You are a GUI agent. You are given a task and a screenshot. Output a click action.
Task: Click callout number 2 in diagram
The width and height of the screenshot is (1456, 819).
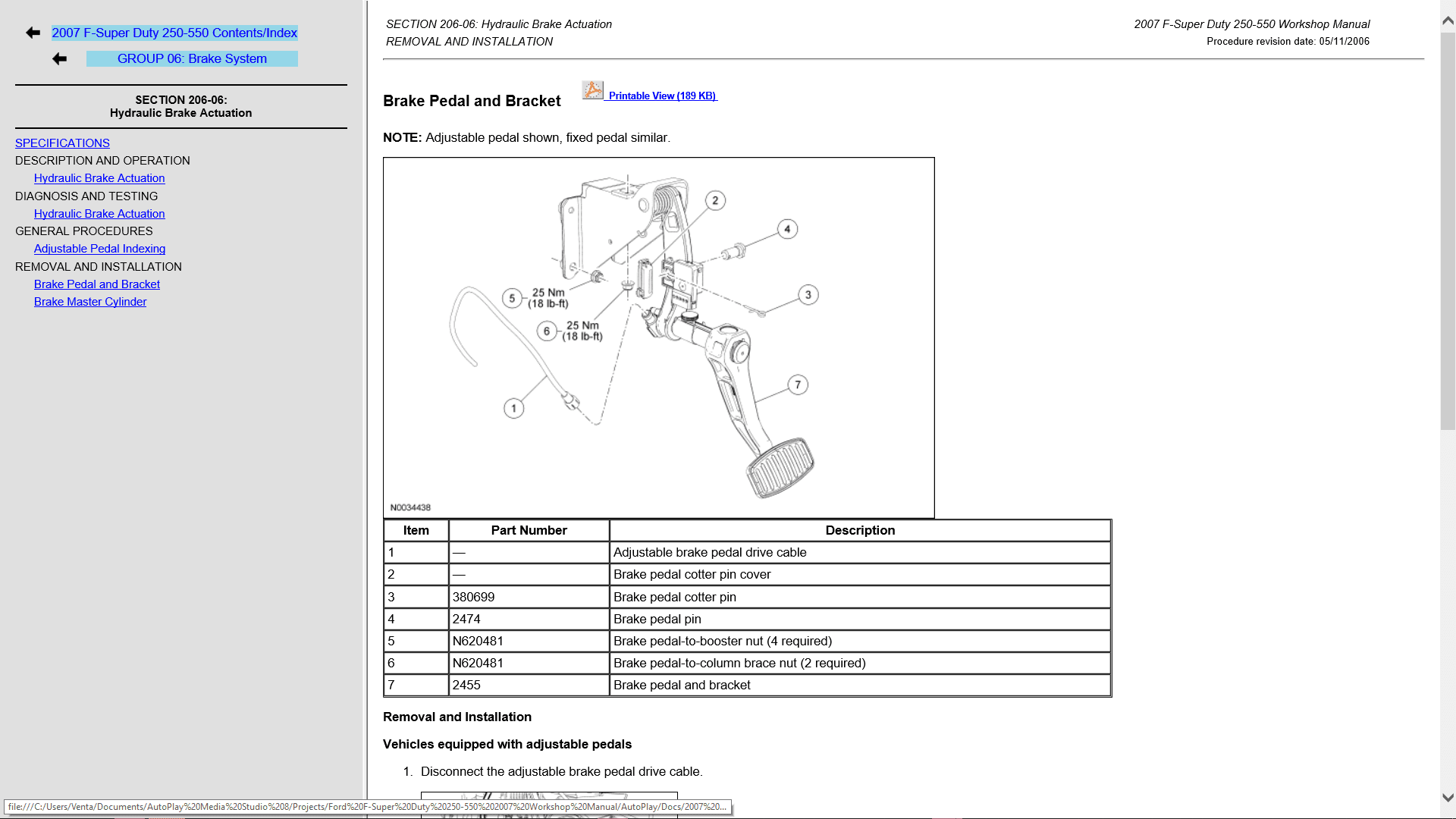click(715, 201)
